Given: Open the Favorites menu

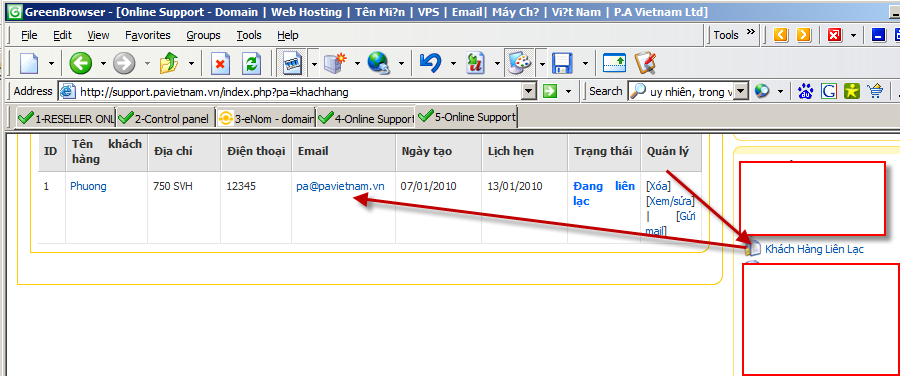Looking at the screenshot, I should (148, 35).
